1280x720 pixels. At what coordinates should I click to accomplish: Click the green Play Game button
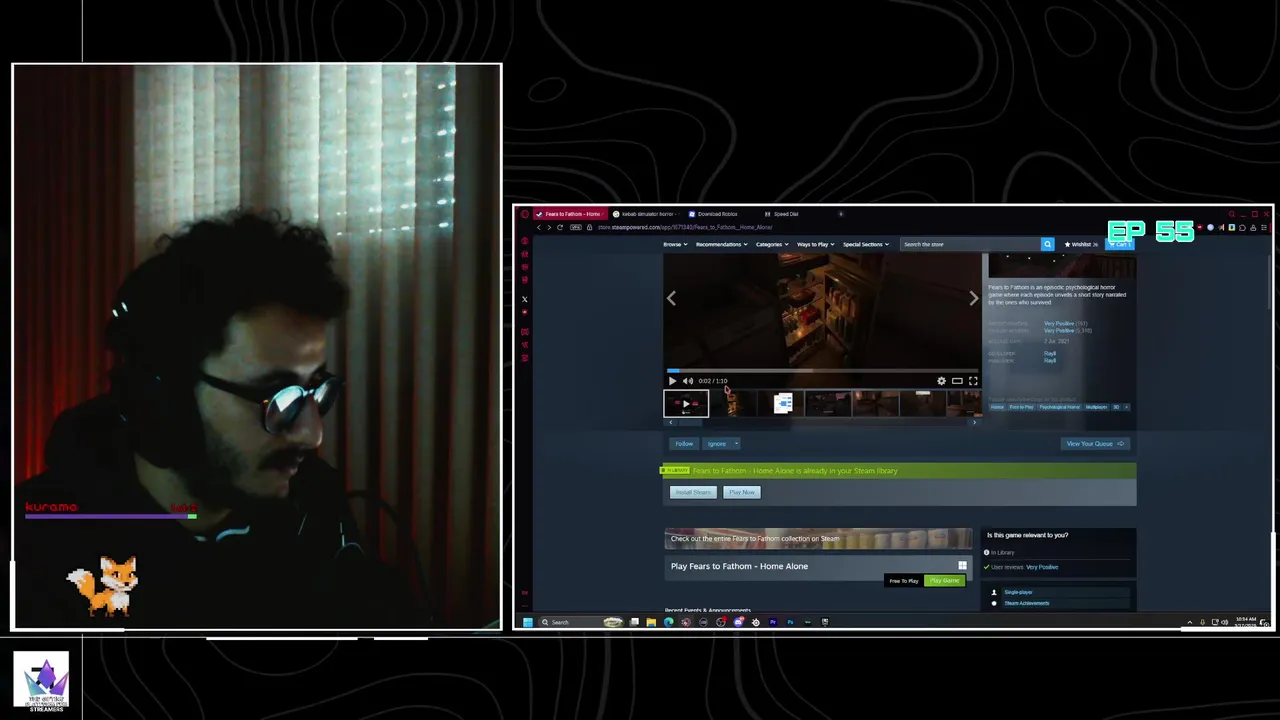tap(944, 581)
